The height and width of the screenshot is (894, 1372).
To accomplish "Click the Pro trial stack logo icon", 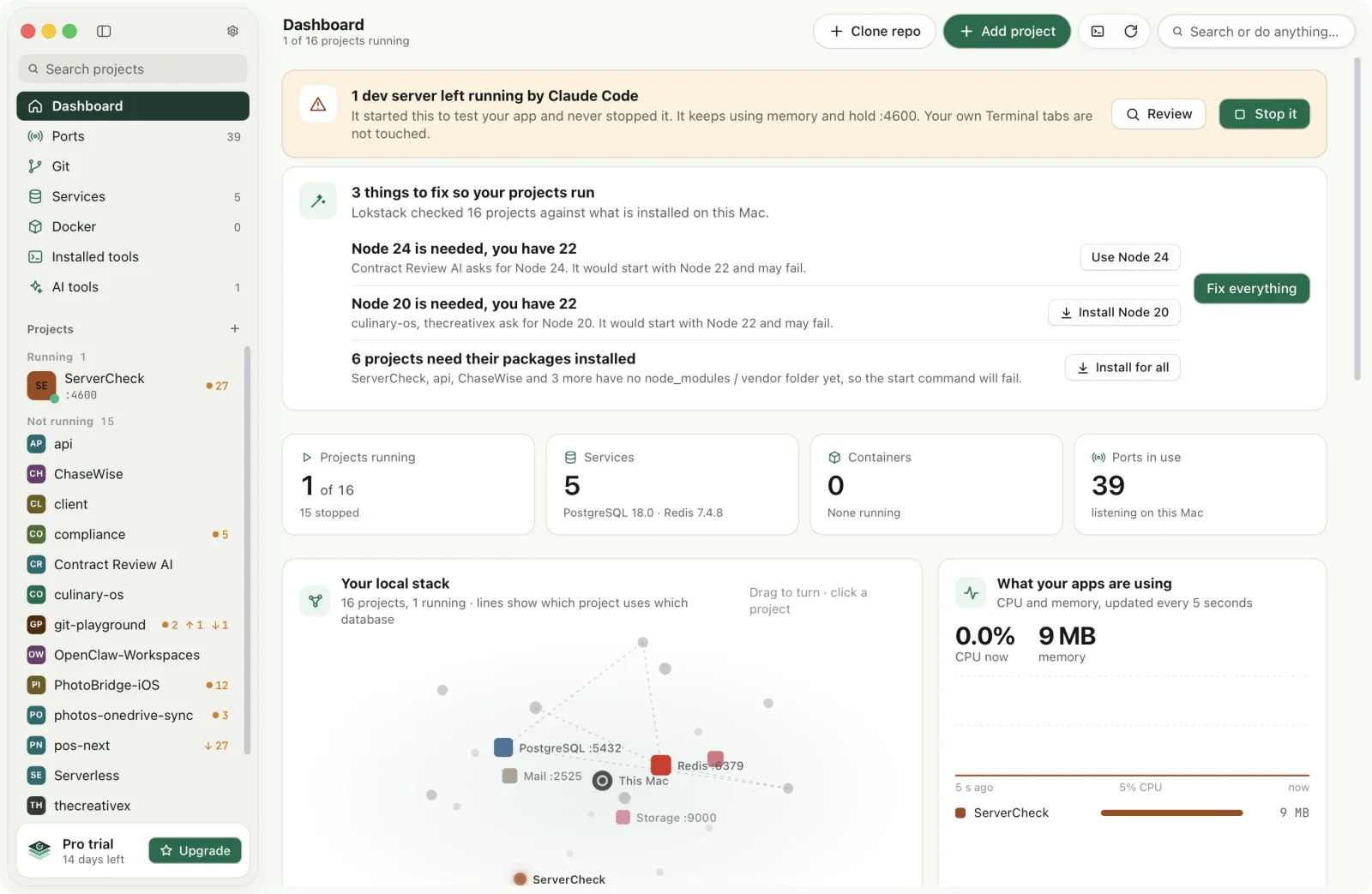I will [x=39, y=850].
